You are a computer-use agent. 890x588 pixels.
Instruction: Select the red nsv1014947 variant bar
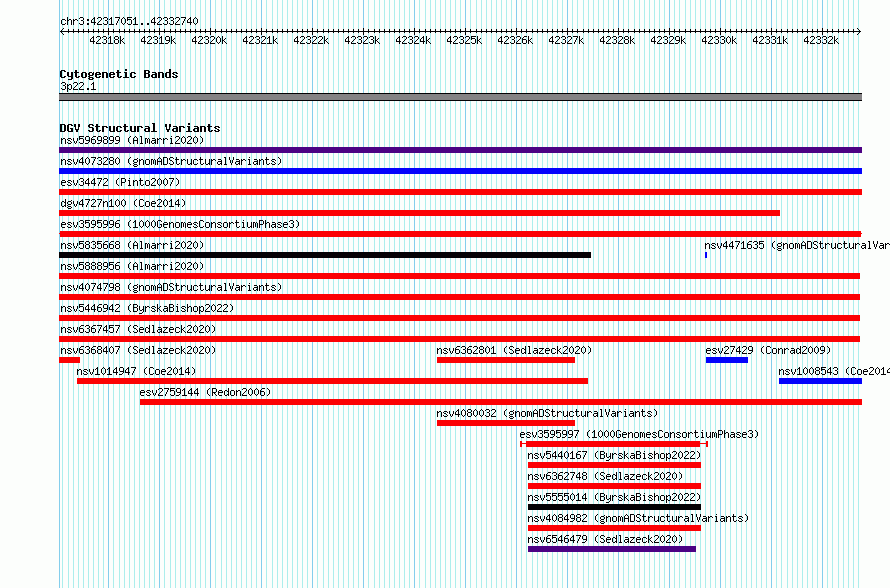coord(333,381)
